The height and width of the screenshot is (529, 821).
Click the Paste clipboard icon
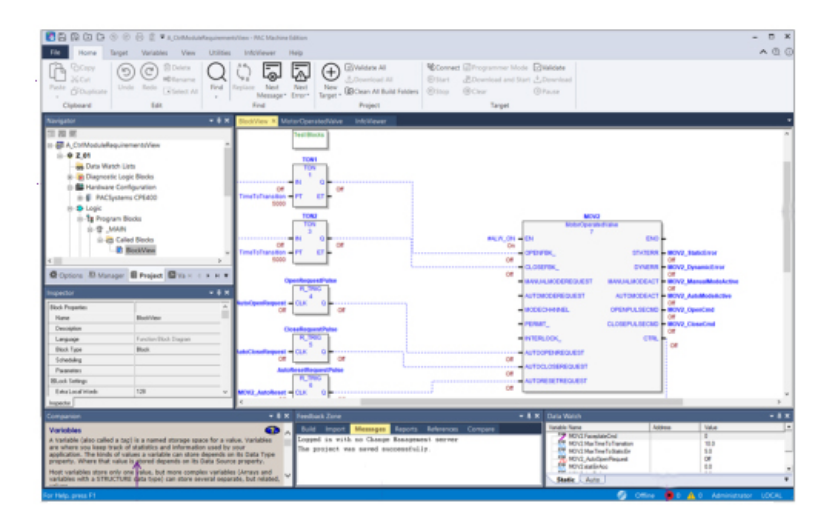pyautogui.click(x=56, y=74)
